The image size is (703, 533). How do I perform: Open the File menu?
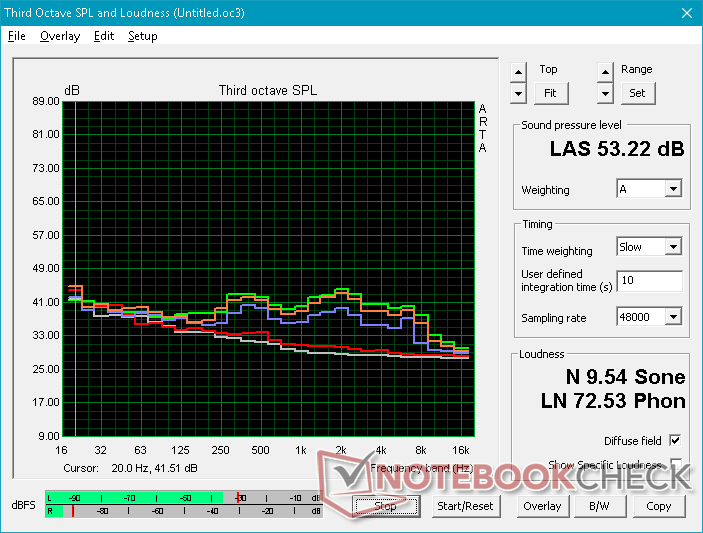[x=17, y=36]
